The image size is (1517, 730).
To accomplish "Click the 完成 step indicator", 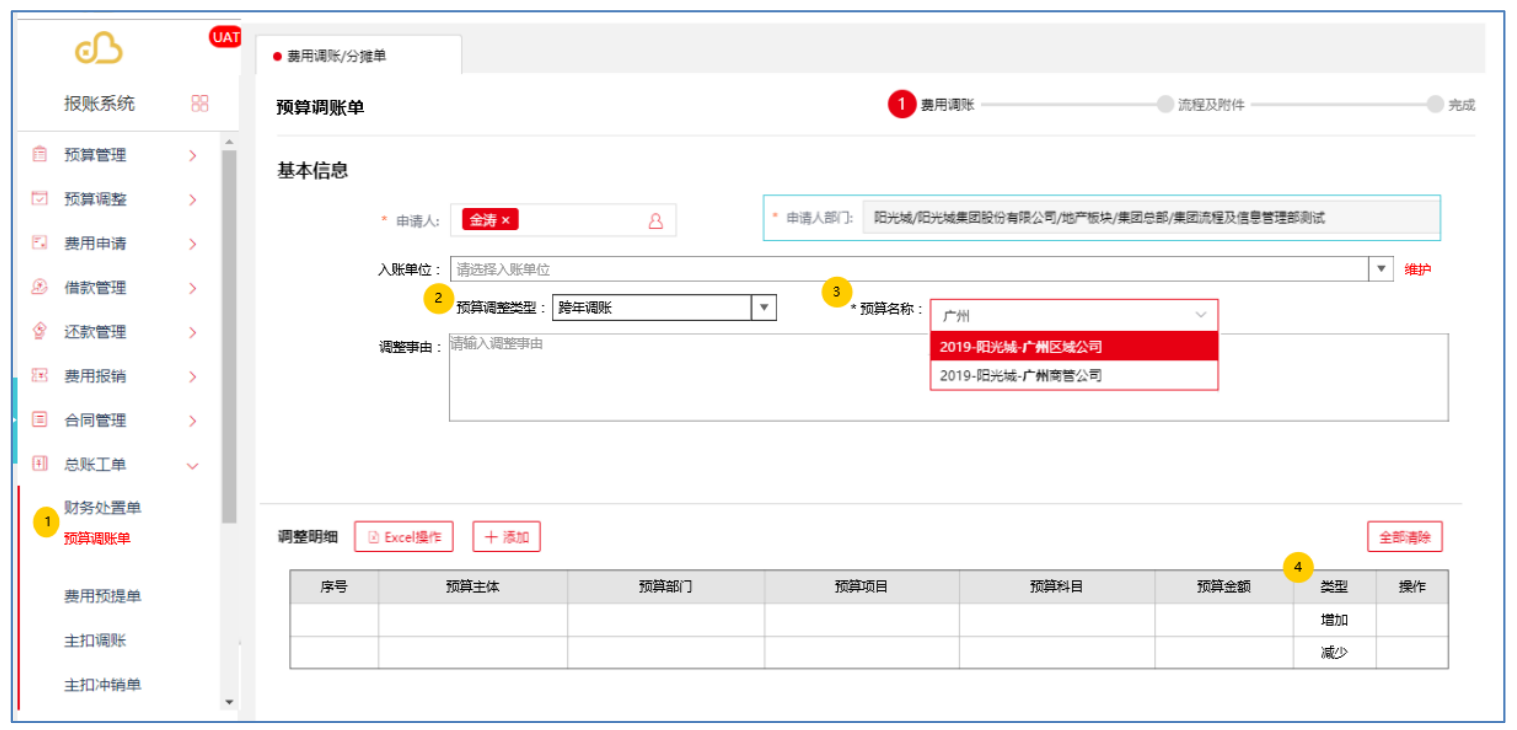I will point(1436,104).
